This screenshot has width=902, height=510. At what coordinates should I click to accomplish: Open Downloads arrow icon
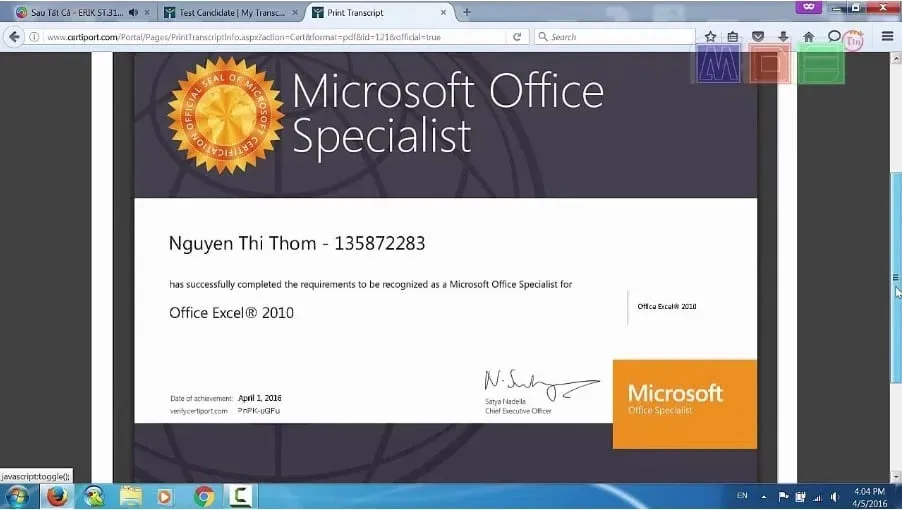click(783, 37)
